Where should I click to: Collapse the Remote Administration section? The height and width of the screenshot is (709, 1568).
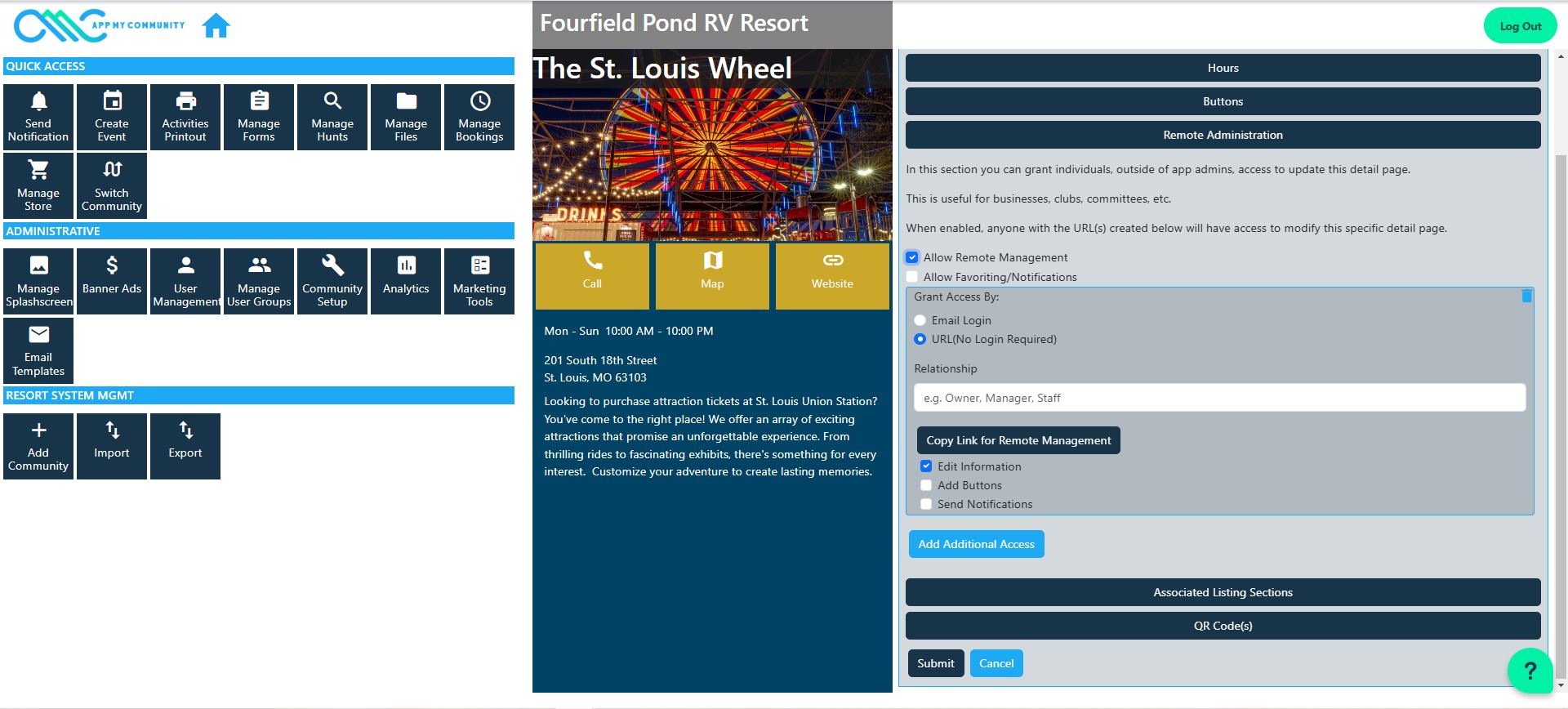1223,135
